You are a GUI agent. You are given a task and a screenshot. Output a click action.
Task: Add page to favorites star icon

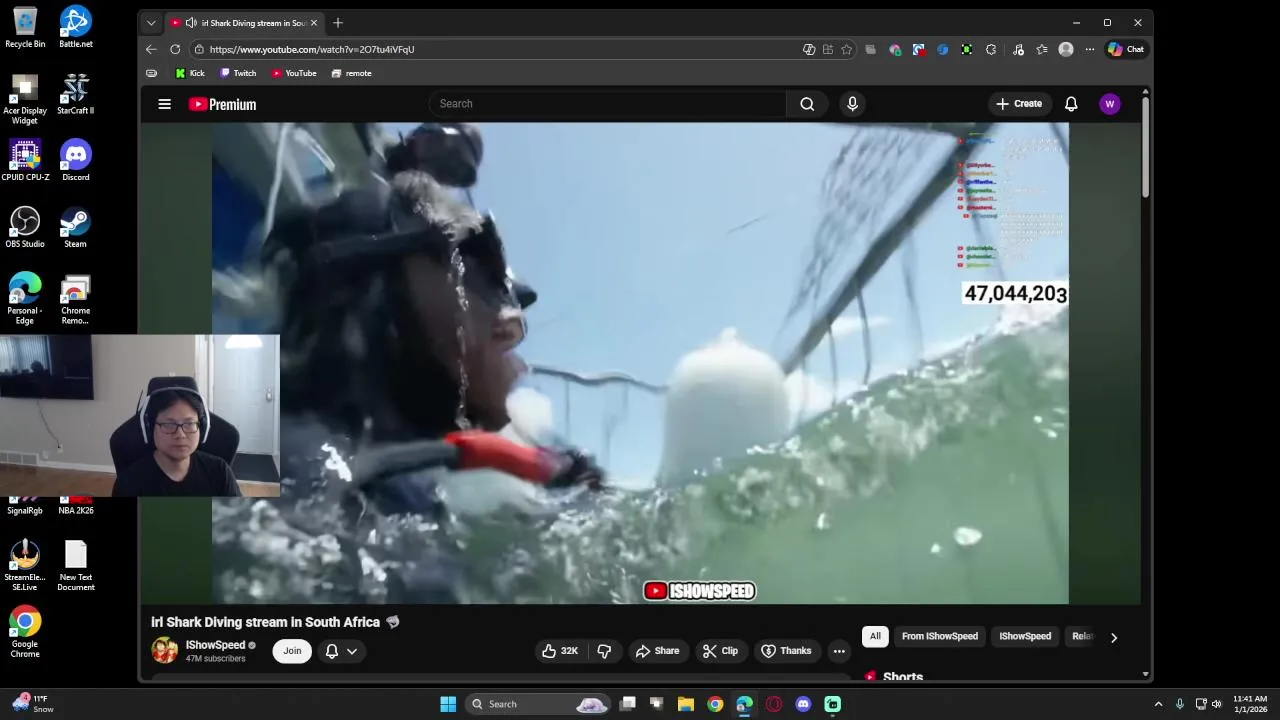(x=846, y=49)
